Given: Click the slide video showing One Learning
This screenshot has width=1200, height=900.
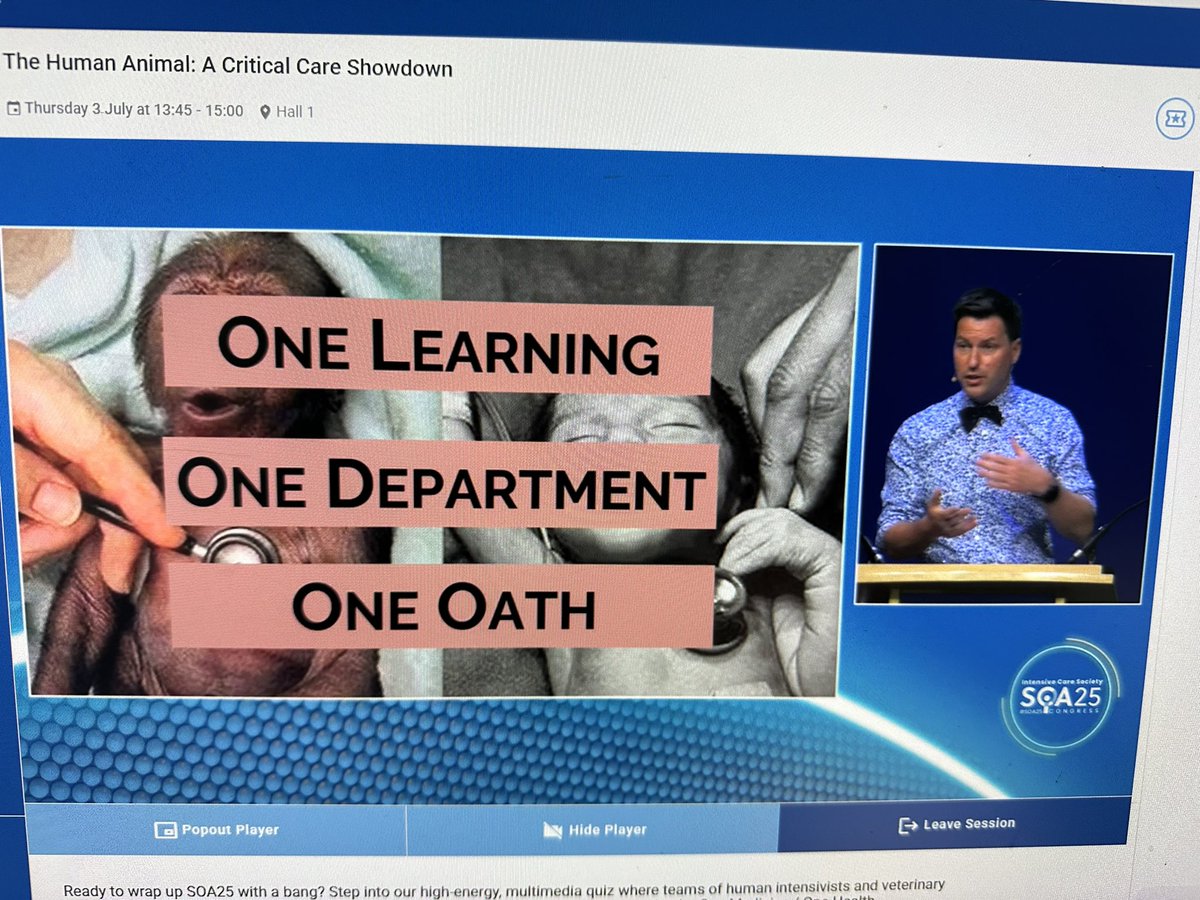Looking at the screenshot, I should [430, 465].
